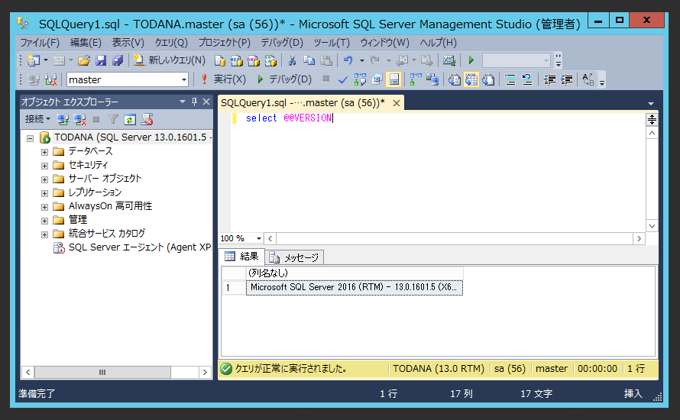Click the 実行(X) execute button
The height and width of the screenshot is (420, 680).
point(224,79)
